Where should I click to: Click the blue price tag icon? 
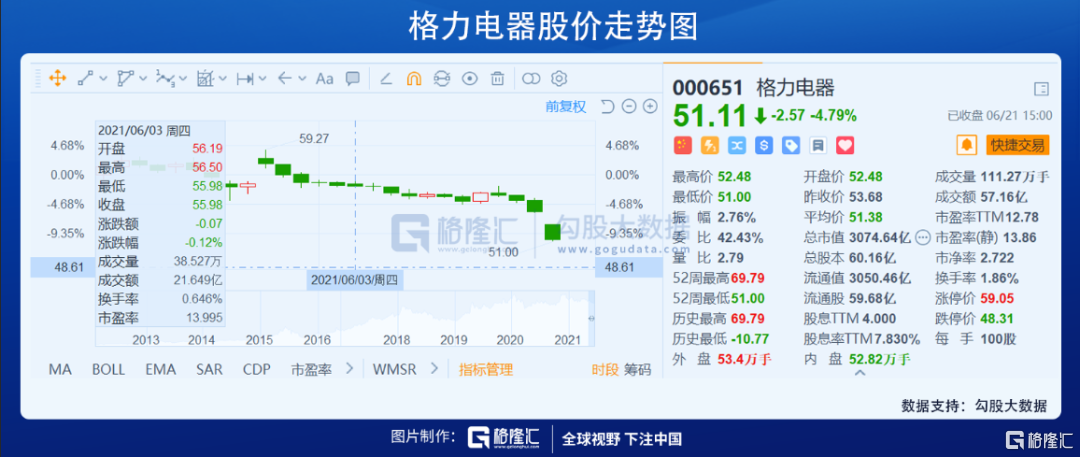[791, 145]
